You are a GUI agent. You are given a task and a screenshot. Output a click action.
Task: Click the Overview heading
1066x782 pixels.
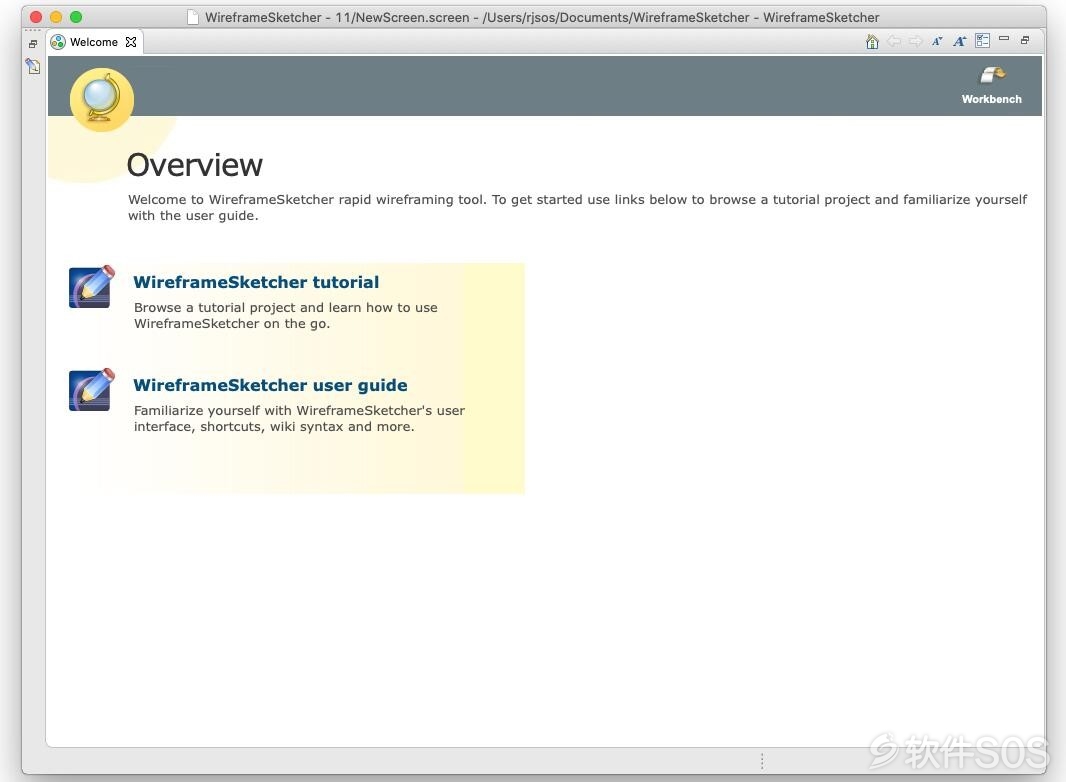pyautogui.click(x=194, y=165)
